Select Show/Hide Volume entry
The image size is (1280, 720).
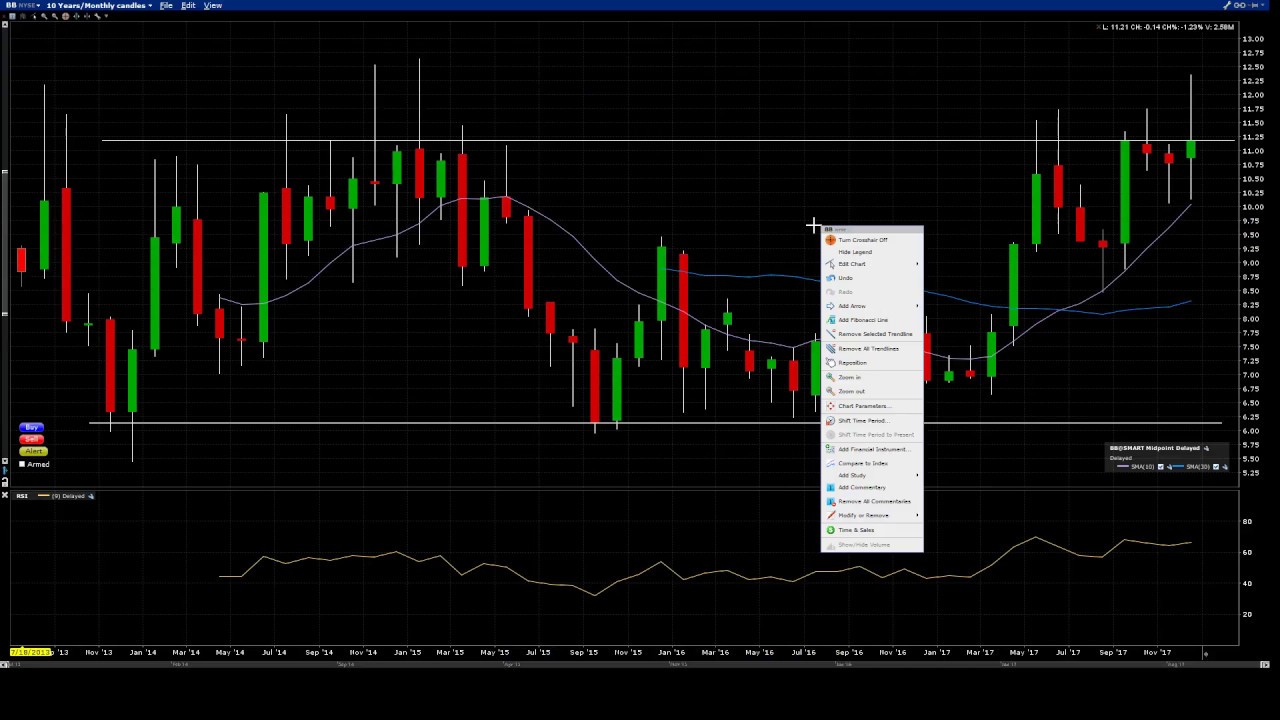(x=872, y=545)
